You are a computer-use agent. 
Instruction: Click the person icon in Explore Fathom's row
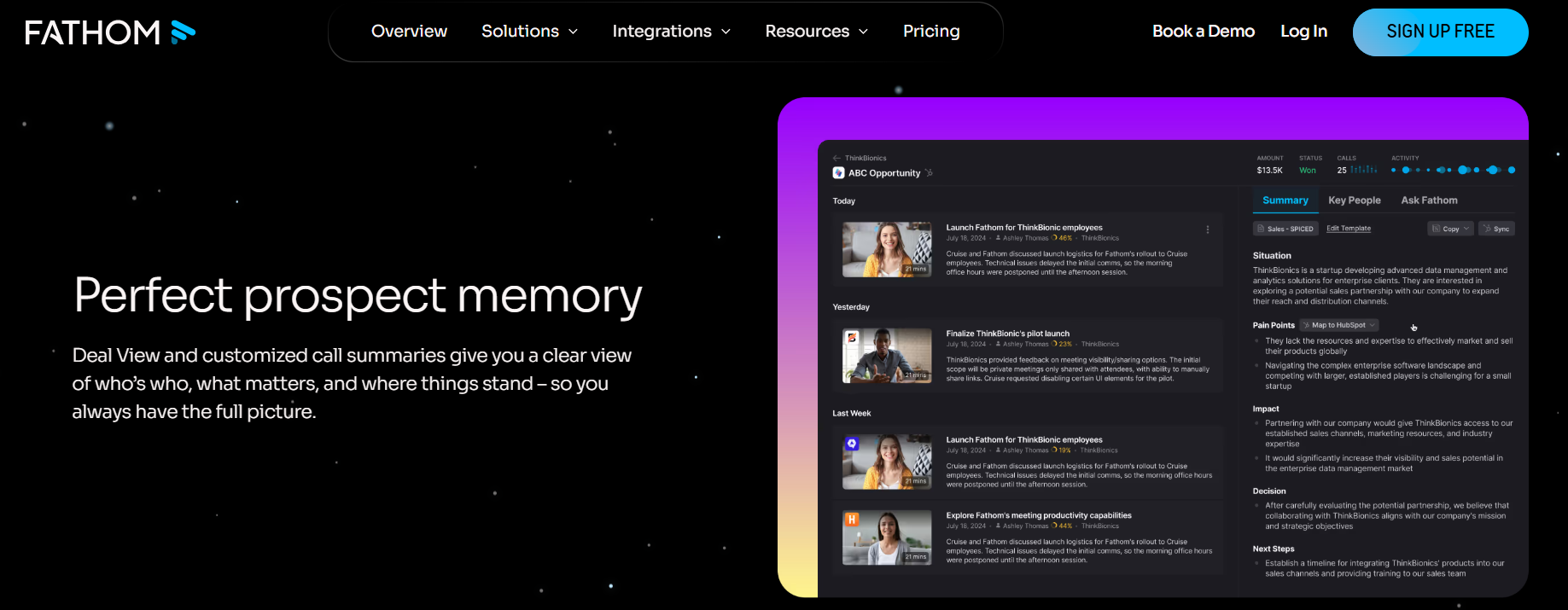point(998,526)
